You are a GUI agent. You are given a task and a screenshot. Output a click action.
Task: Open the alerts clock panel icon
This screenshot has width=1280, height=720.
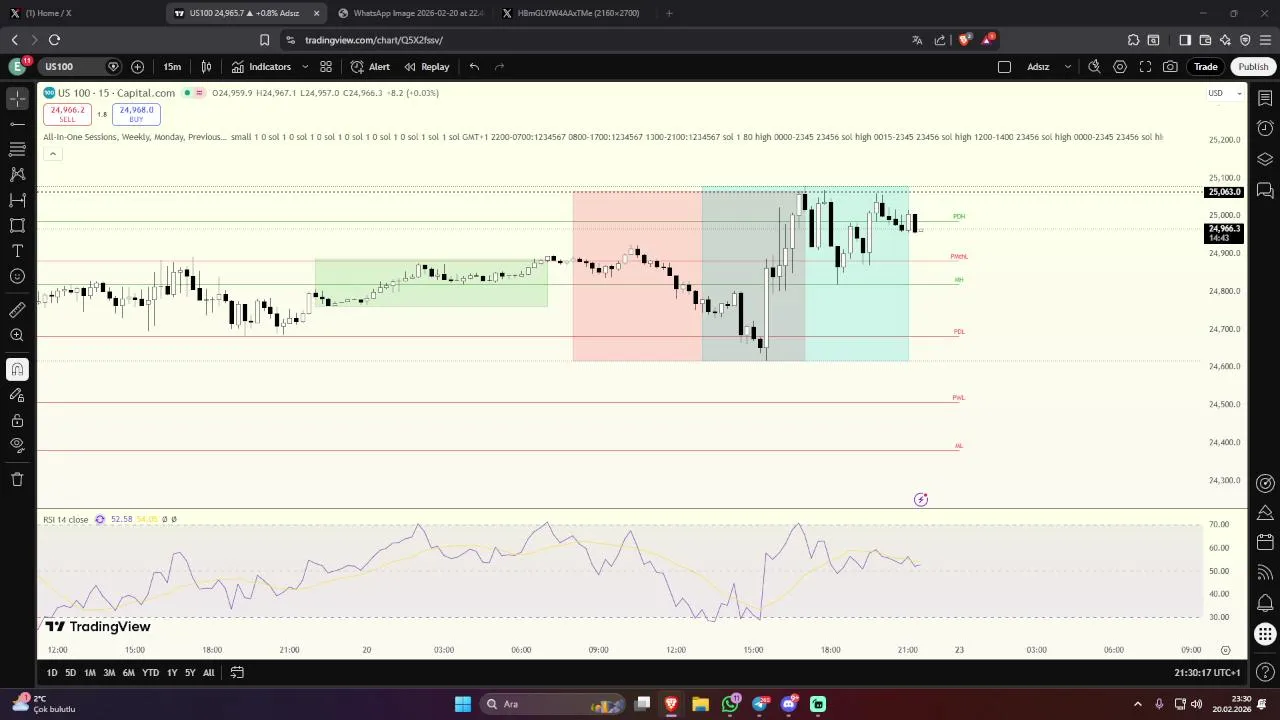[1265, 128]
